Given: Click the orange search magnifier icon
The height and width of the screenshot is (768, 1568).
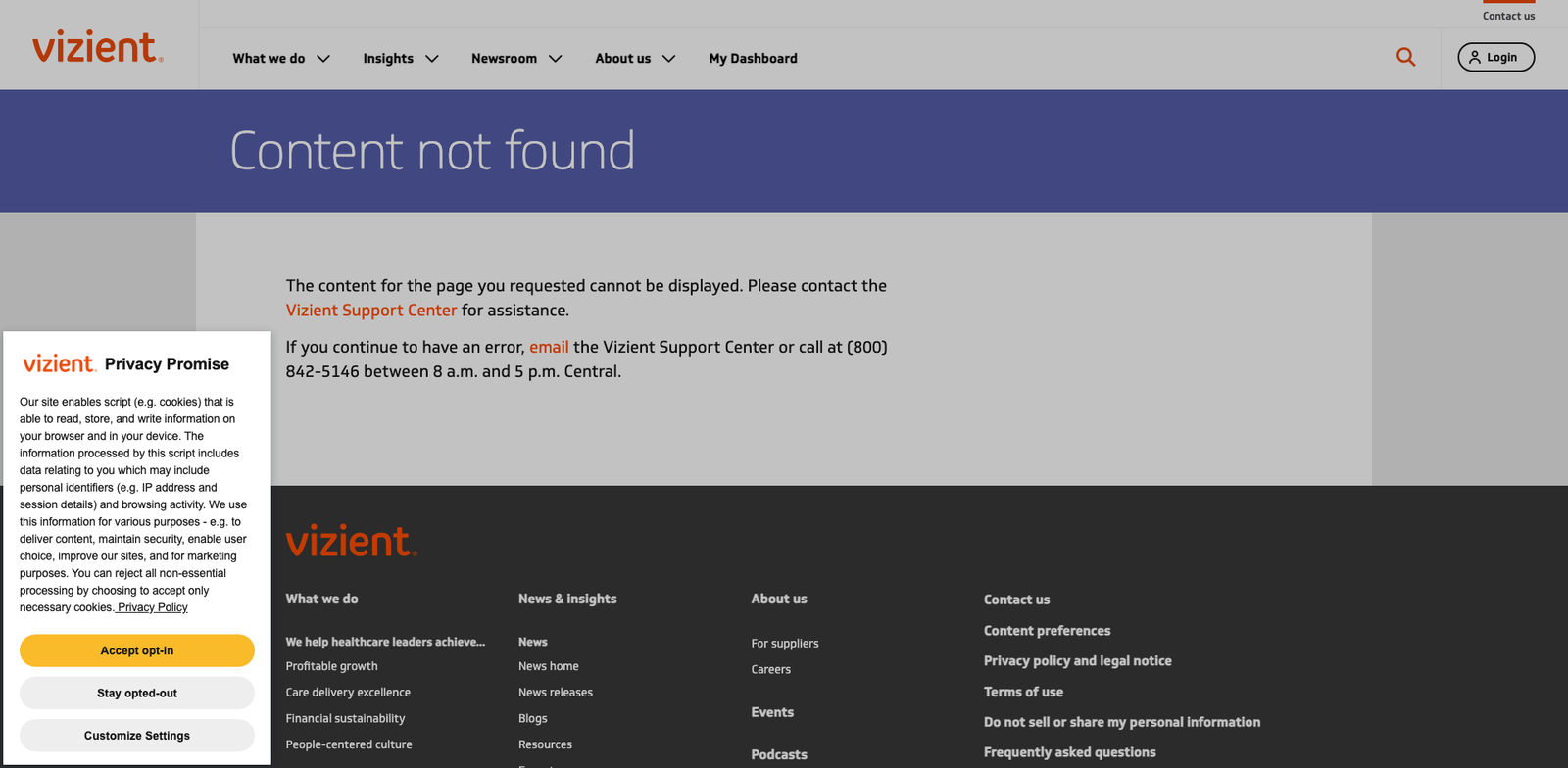Looking at the screenshot, I should pyautogui.click(x=1405, y=58).
